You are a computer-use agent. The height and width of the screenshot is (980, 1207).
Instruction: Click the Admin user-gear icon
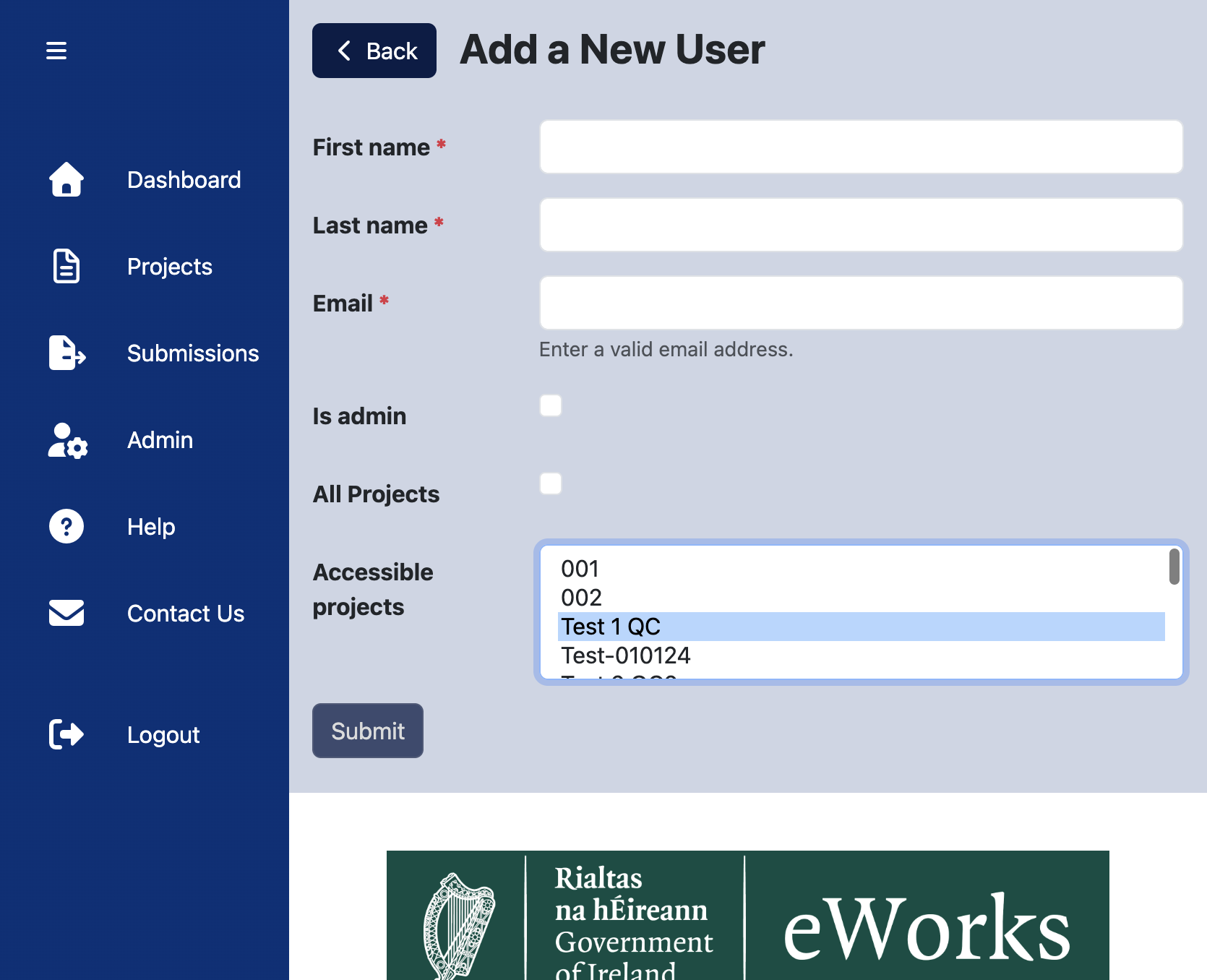tap(68, 440)
